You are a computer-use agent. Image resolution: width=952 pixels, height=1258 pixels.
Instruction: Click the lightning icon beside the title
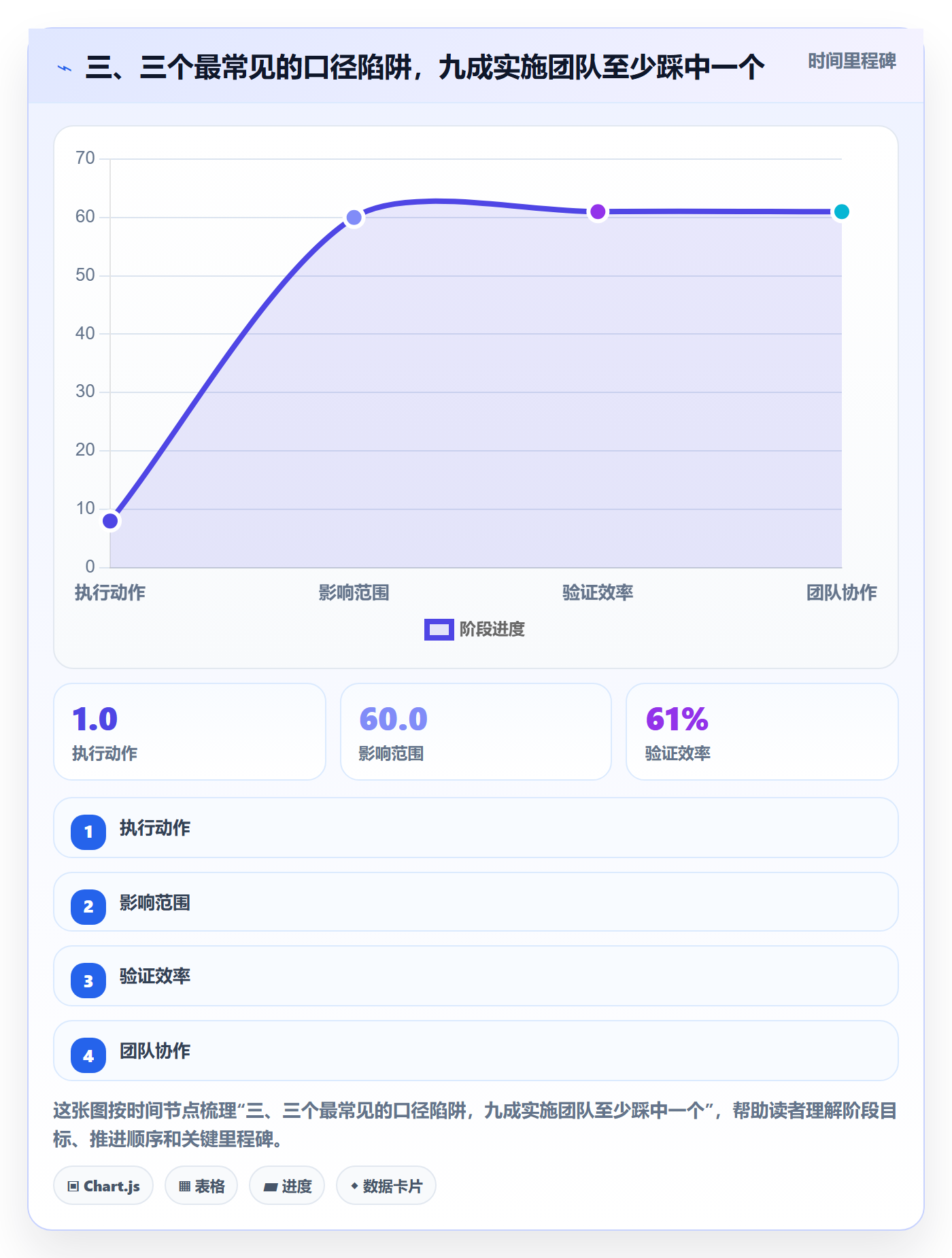click(x=65, y=68)
